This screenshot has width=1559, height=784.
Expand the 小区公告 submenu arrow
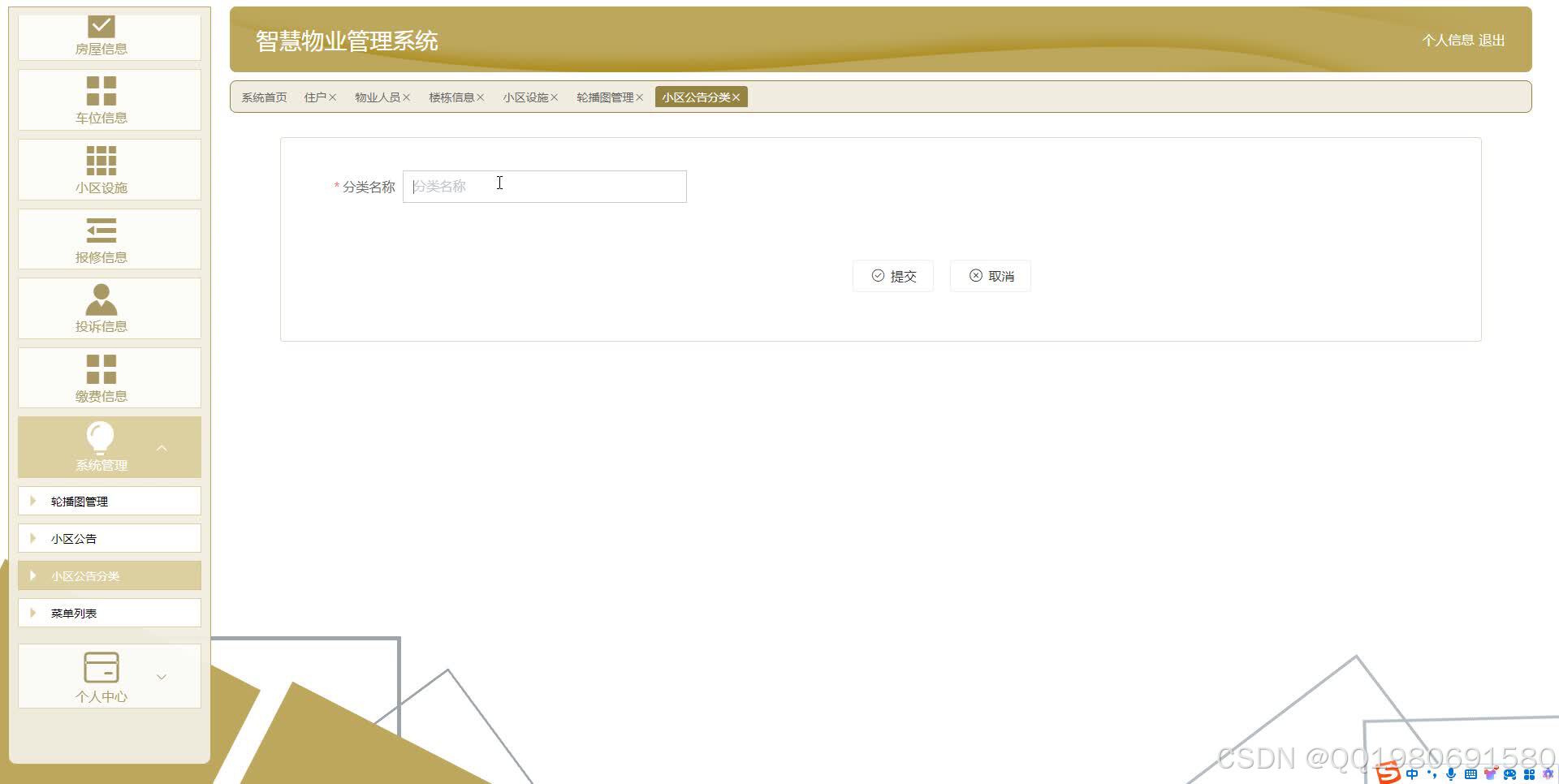33,537
